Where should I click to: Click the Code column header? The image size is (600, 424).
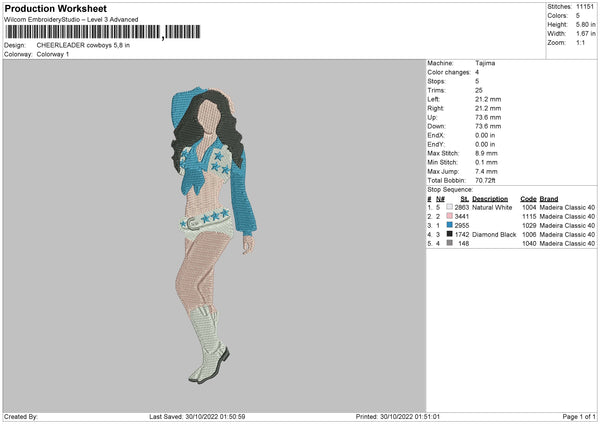pyautogui.click(x=528, y=198)
